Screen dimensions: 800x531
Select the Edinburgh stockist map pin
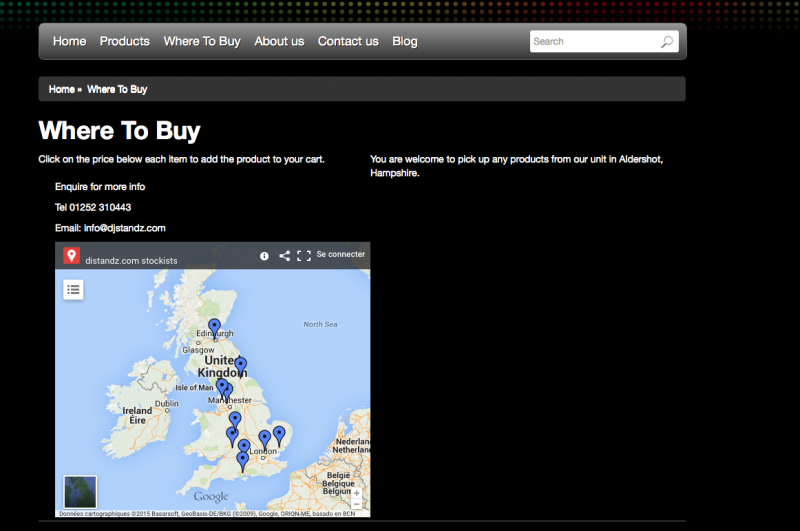click(x=214, y=326)
